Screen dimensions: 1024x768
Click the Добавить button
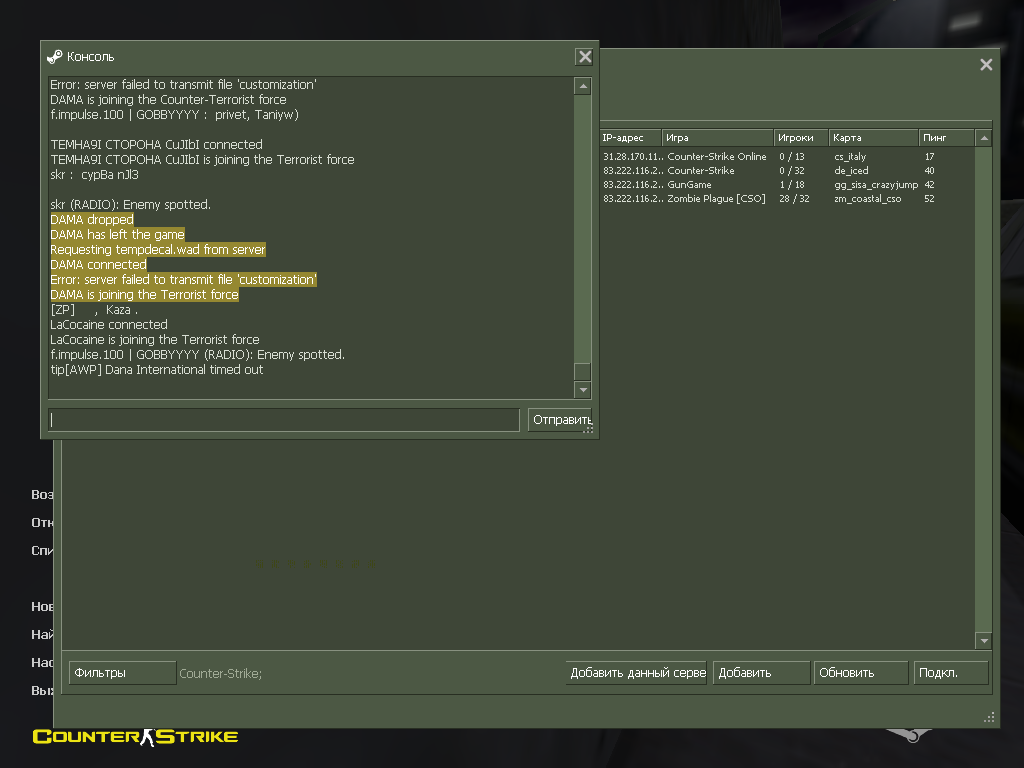[x=761, y=673]
